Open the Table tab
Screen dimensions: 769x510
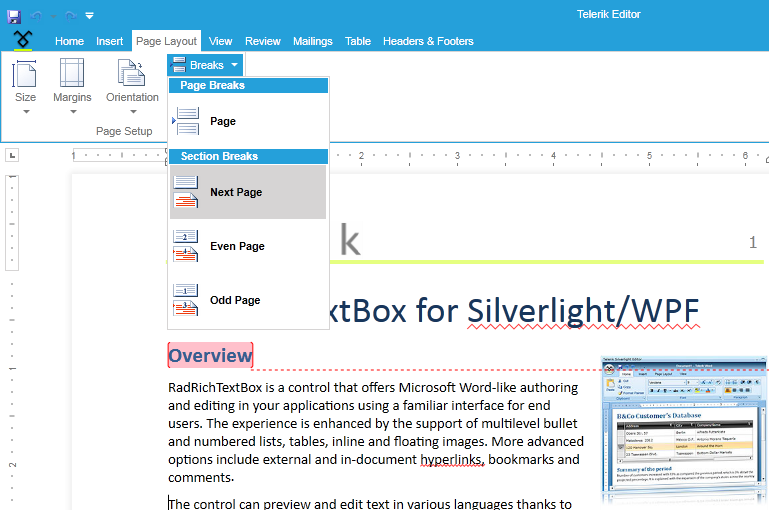(358, 41)
